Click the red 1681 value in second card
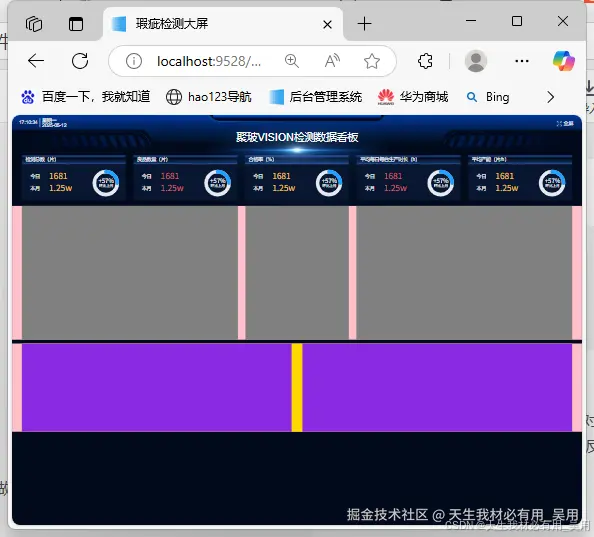This screenshot has height=537, width=594. tap(170, 176)
